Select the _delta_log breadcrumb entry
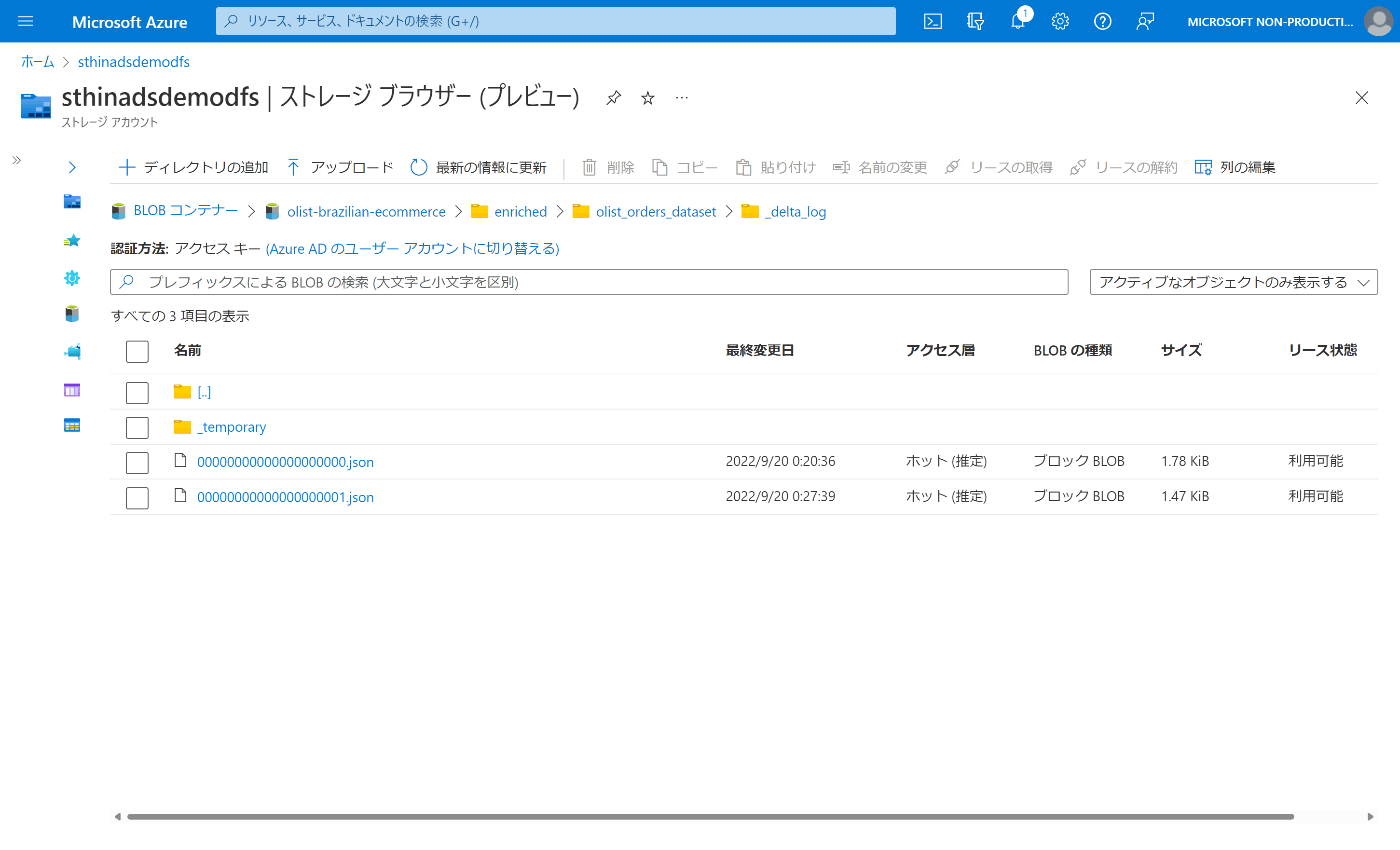This screenshot has height=850, width=1400. click(795, 211)
